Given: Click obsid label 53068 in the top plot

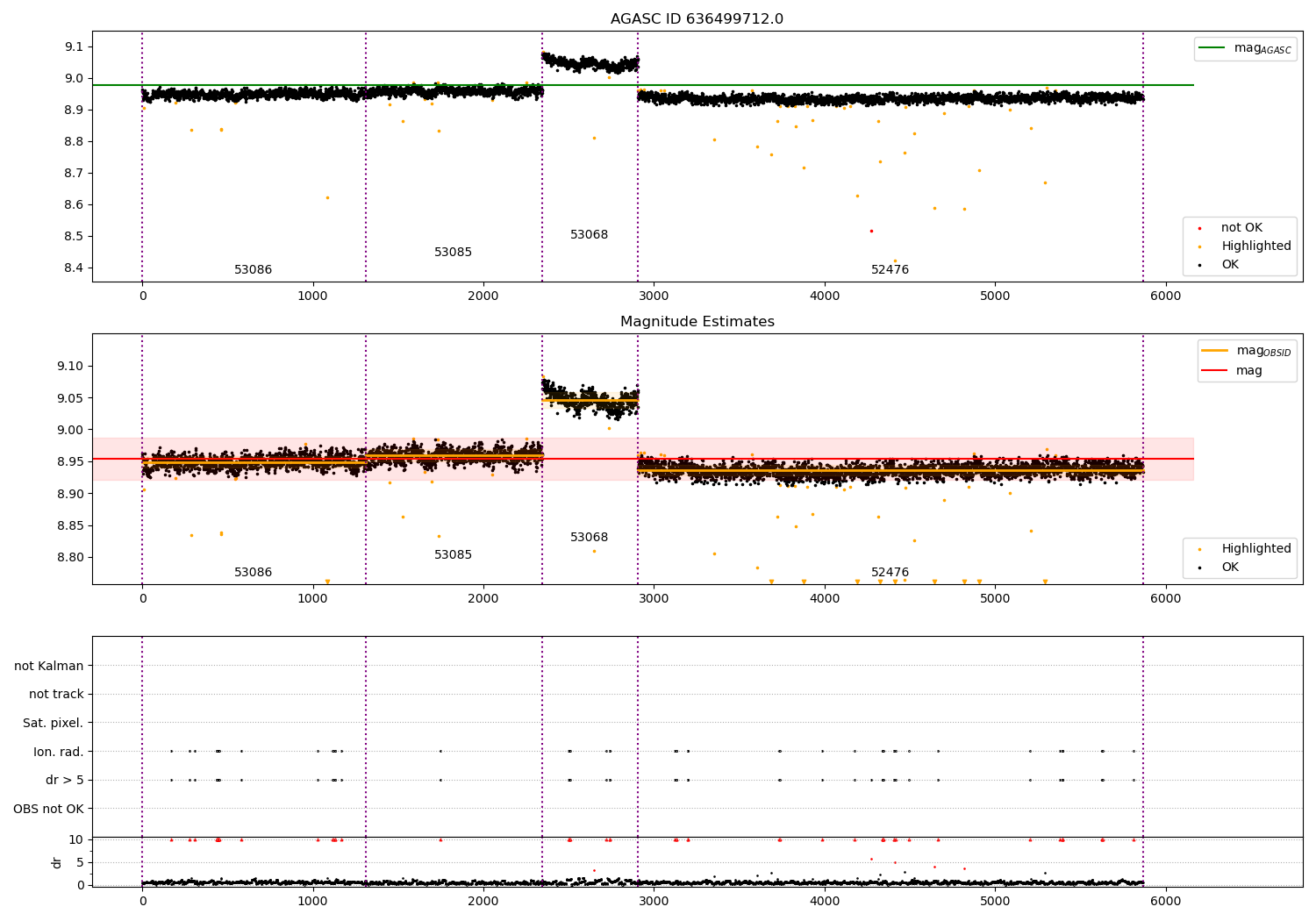Looking at the screenshot, I should 589,235.
